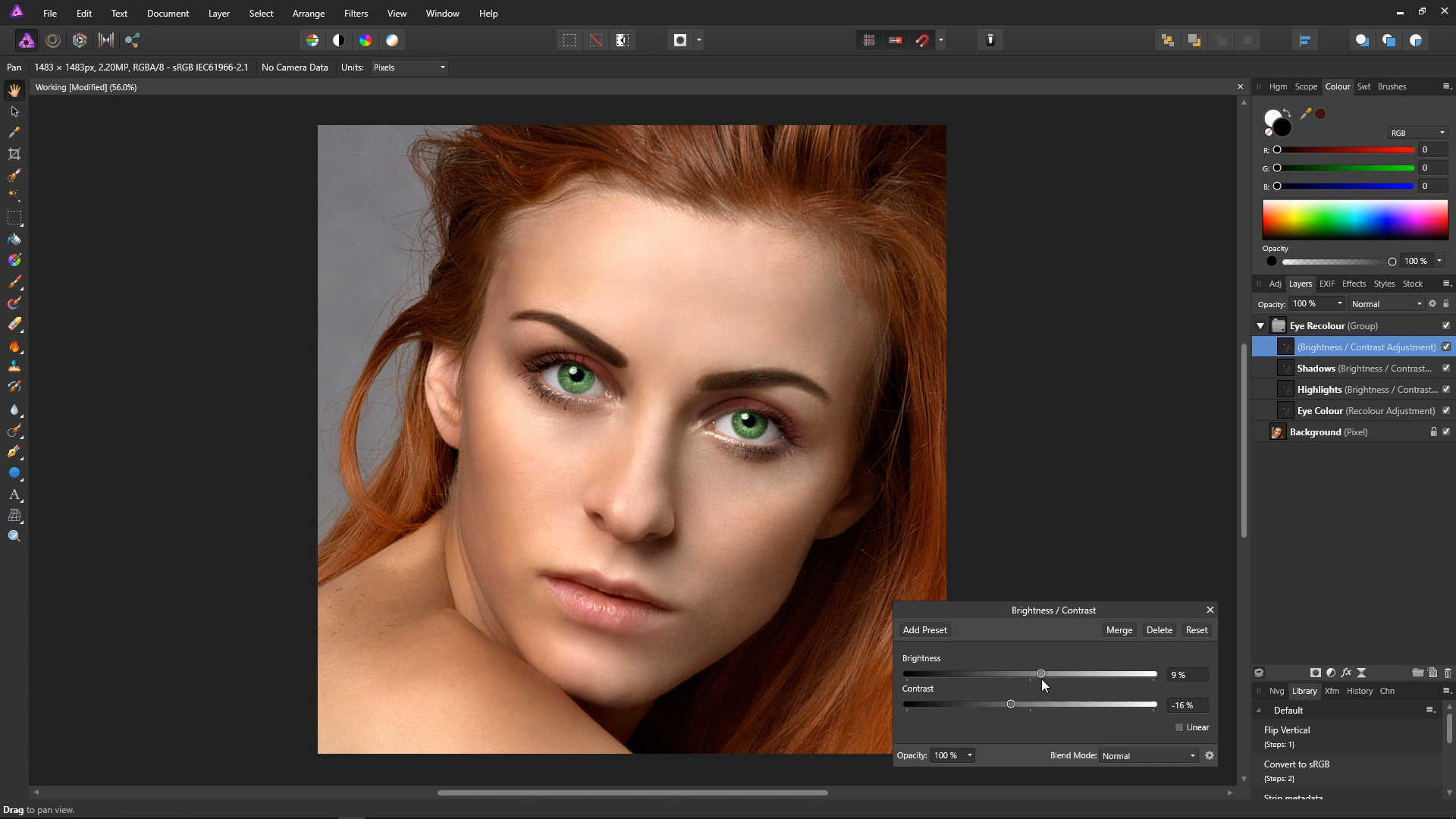This screenshot has width=1456, height=819.
Task: Open the Filters menu
Action: (356, 14)
